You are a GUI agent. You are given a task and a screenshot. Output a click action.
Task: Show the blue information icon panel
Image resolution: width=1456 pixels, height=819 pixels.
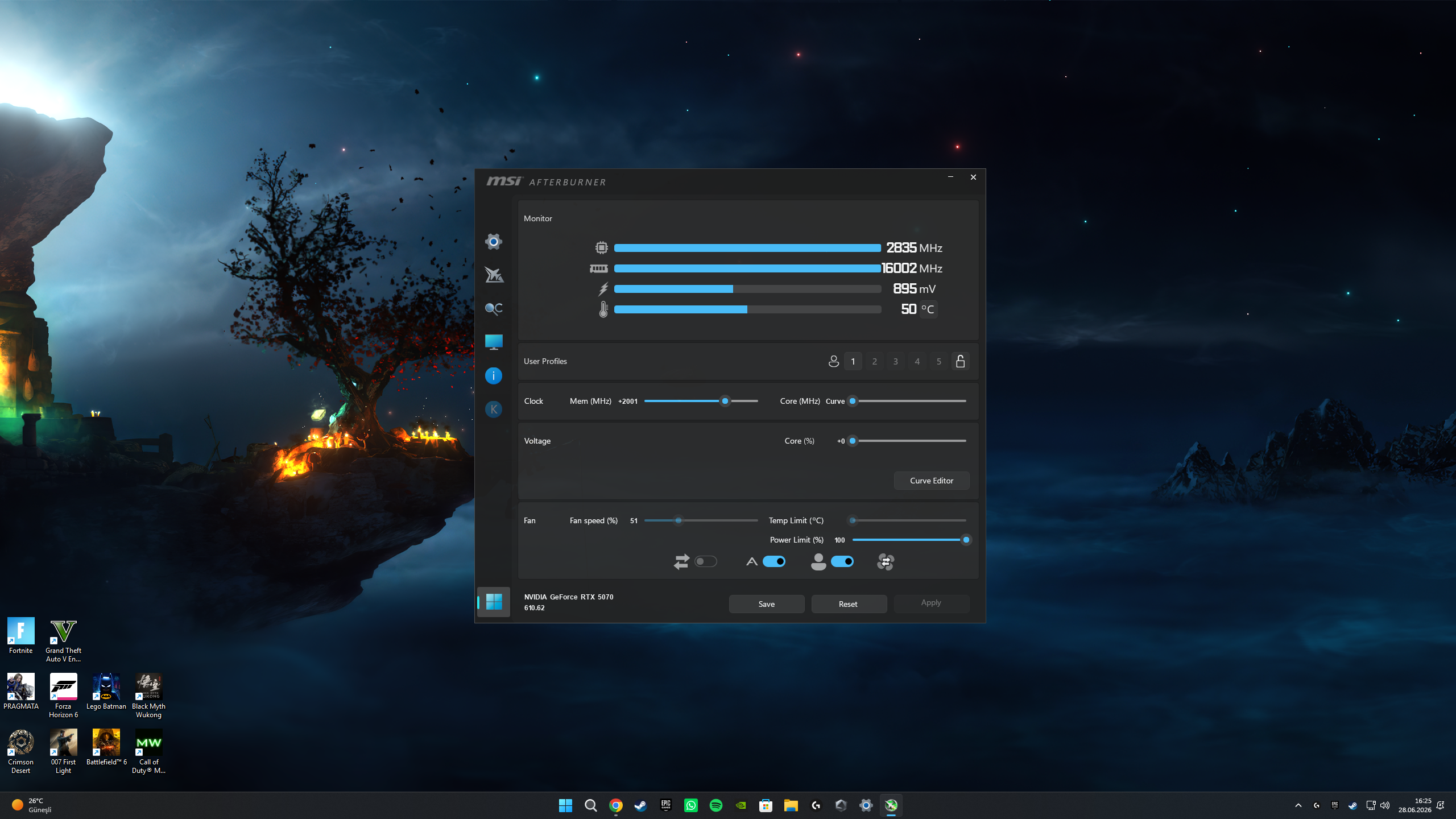(494, 375)
